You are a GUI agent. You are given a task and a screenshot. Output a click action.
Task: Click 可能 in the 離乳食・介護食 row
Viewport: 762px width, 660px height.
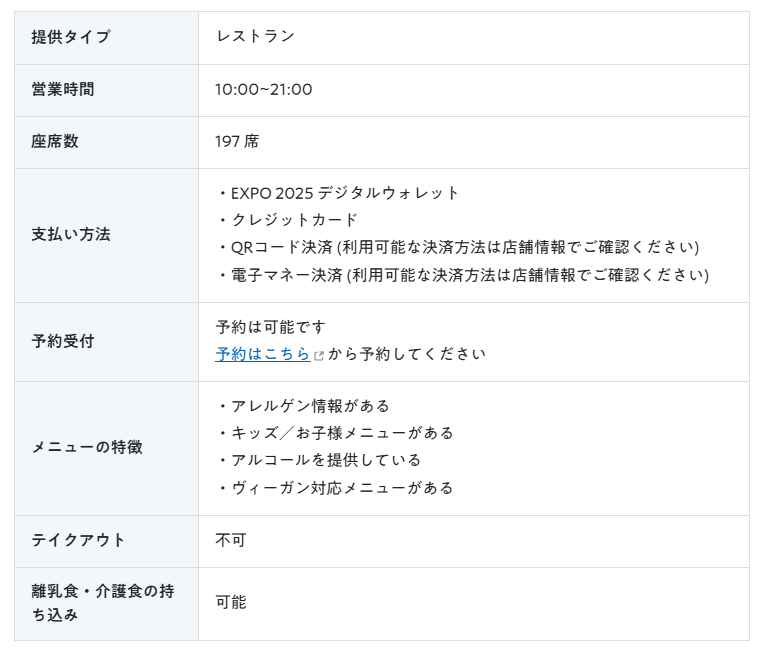click(231, 603)
